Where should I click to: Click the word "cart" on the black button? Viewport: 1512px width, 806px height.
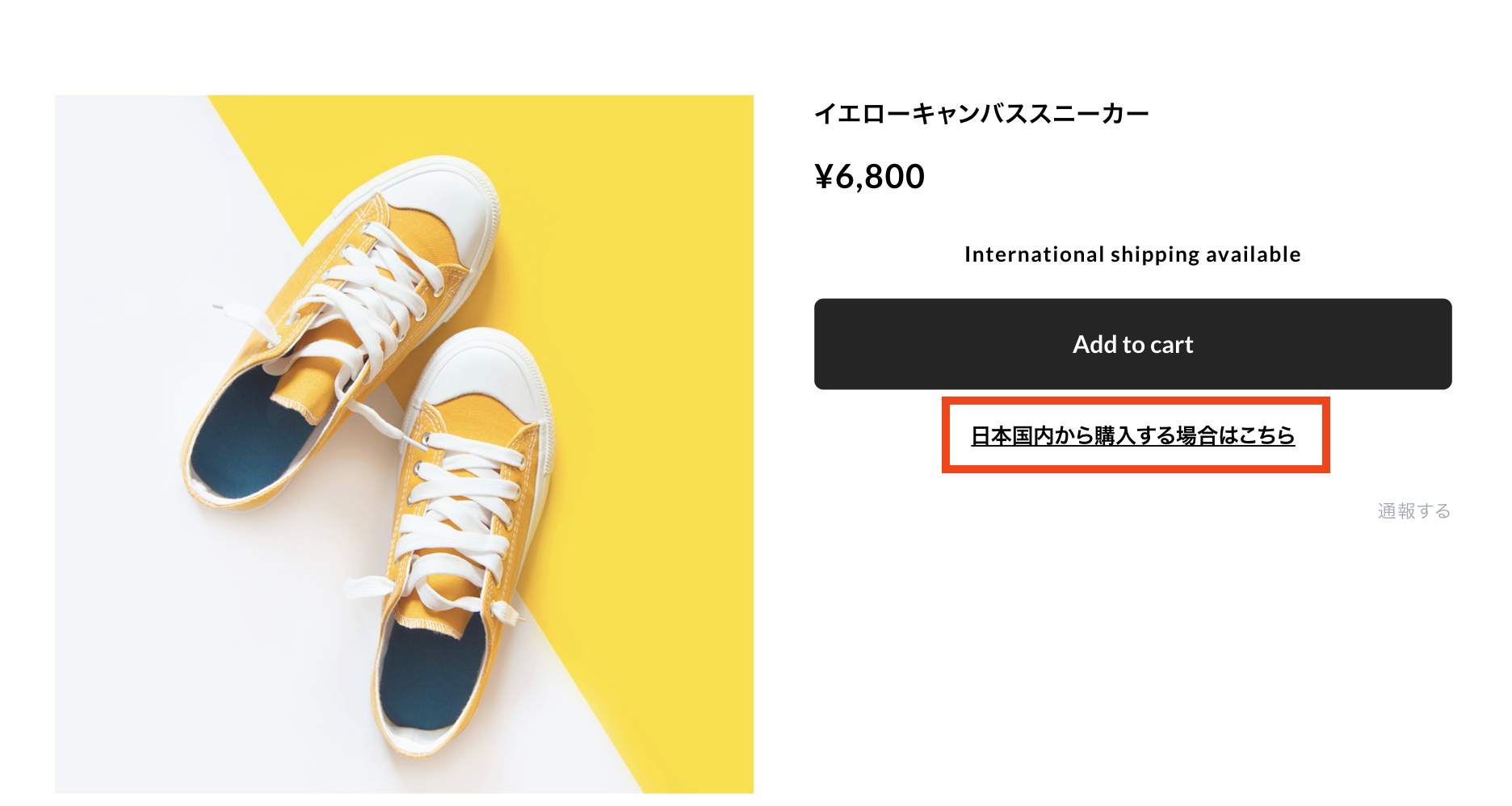point(1171,345)
